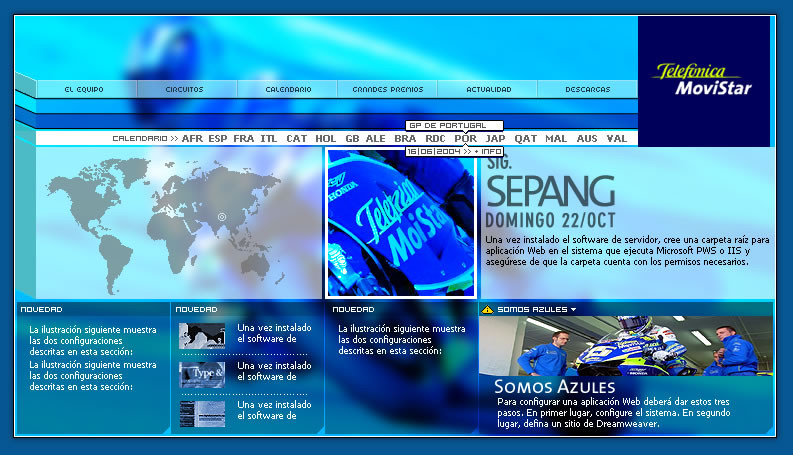Select BRA in the calendar bar
The image size is (793, 455).
[405, 139]
